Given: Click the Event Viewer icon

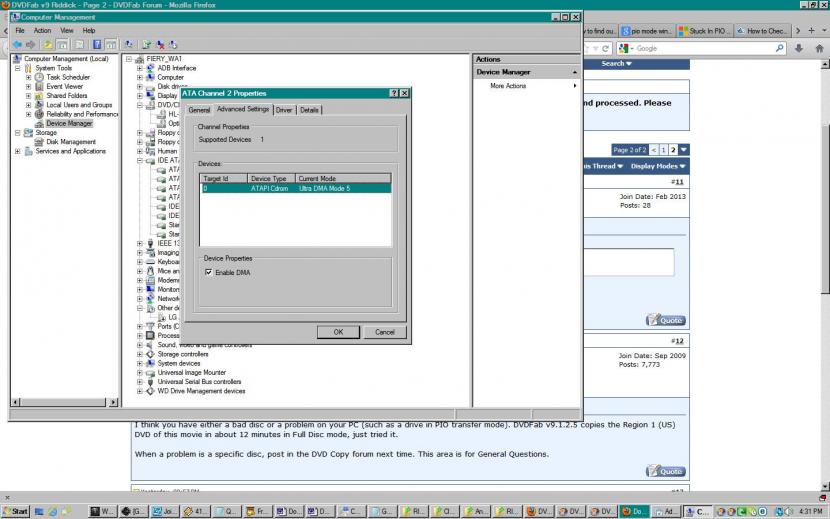Looking at the screenshot, I should tap(39, 86).
